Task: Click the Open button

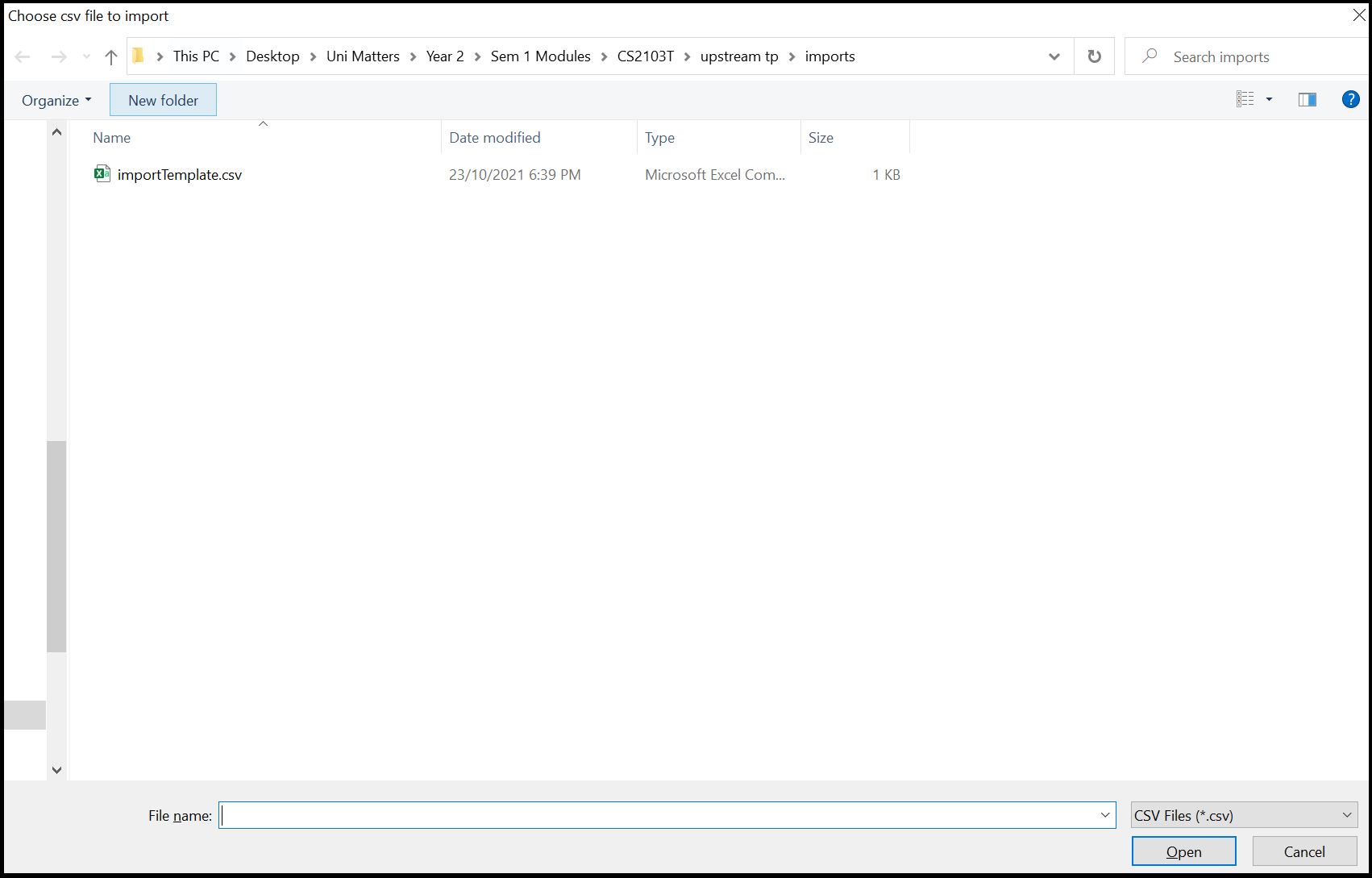Action: point(1183,851)
